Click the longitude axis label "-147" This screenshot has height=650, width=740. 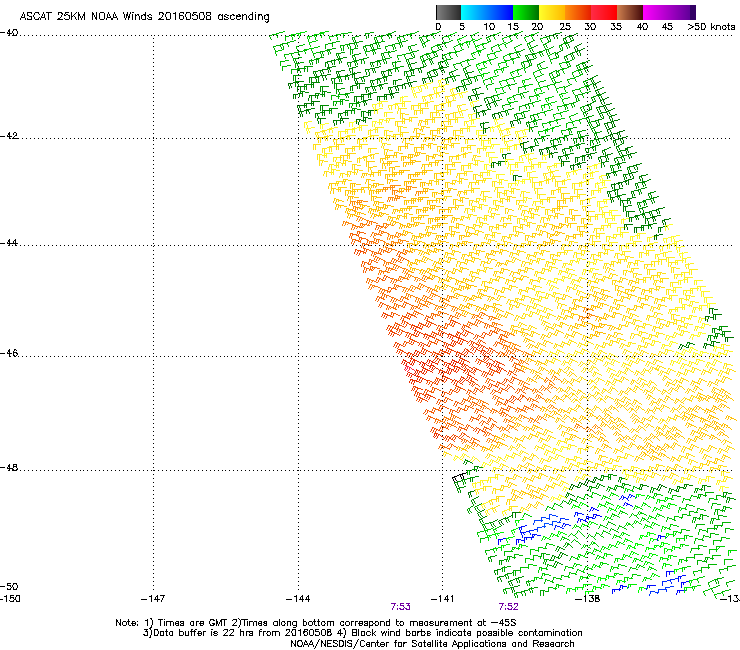(x=153, y=599)
